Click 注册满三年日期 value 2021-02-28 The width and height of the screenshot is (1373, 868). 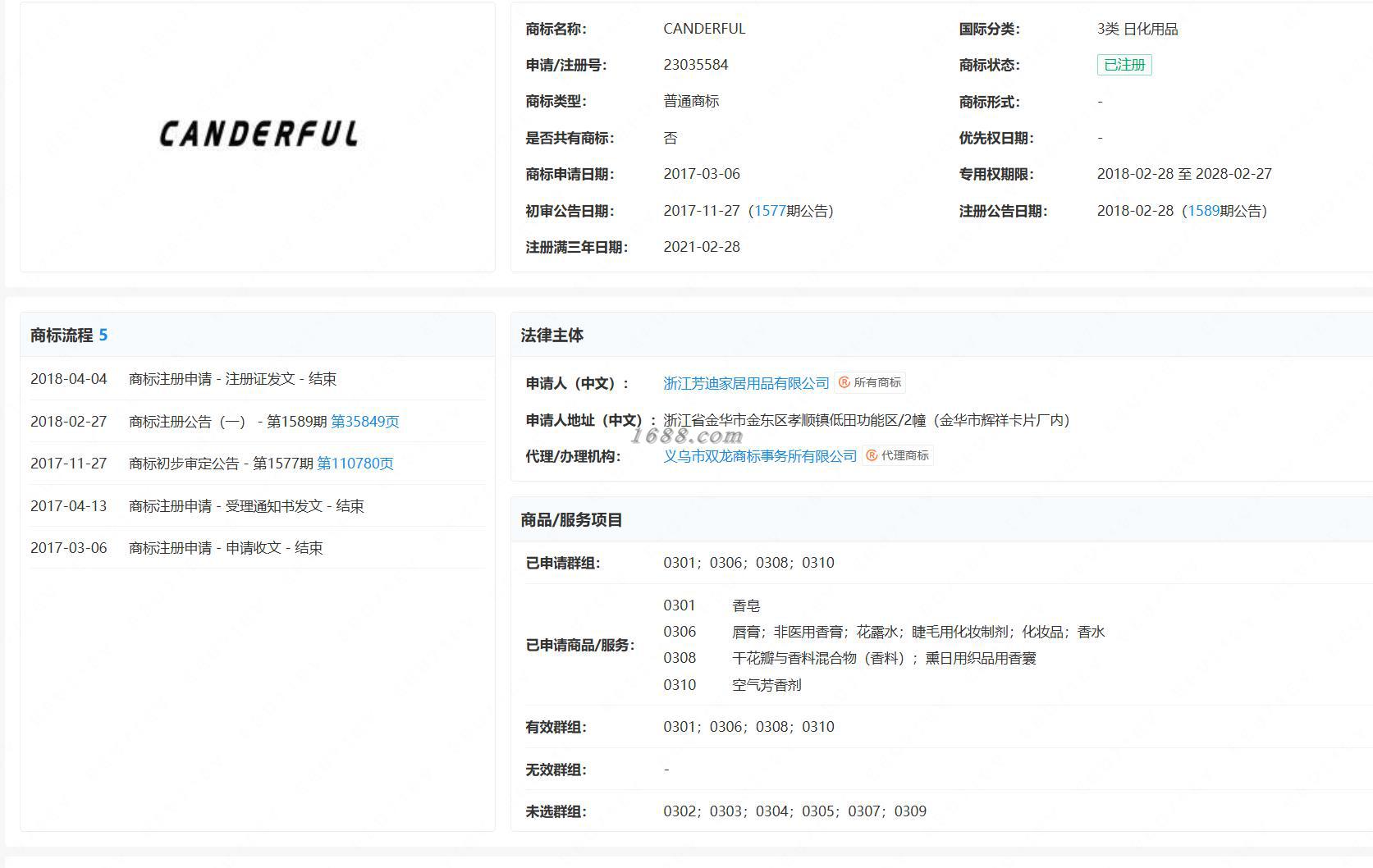tap(702, 247)
